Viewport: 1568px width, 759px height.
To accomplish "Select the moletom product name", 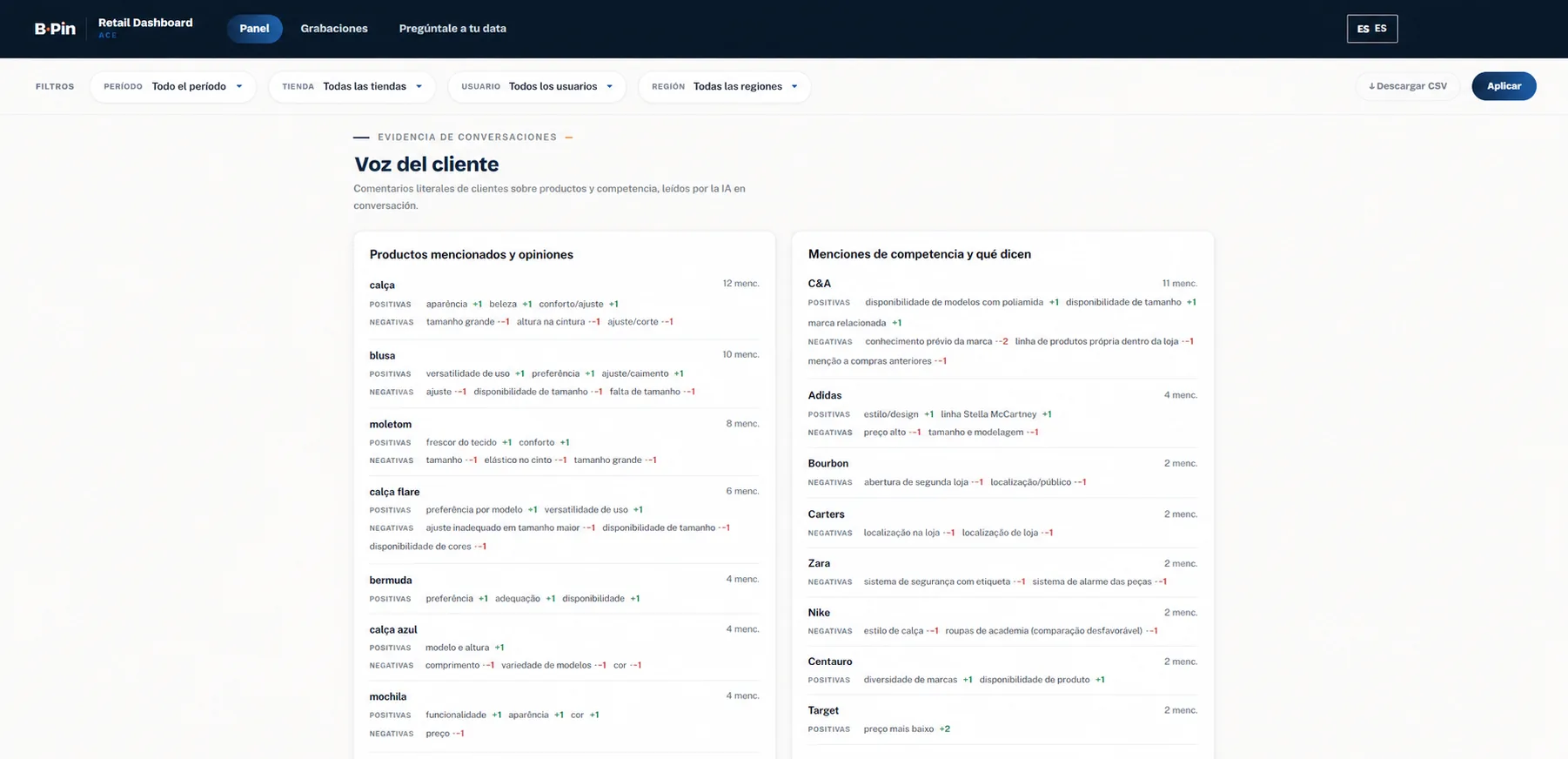I will coord(391,424).
